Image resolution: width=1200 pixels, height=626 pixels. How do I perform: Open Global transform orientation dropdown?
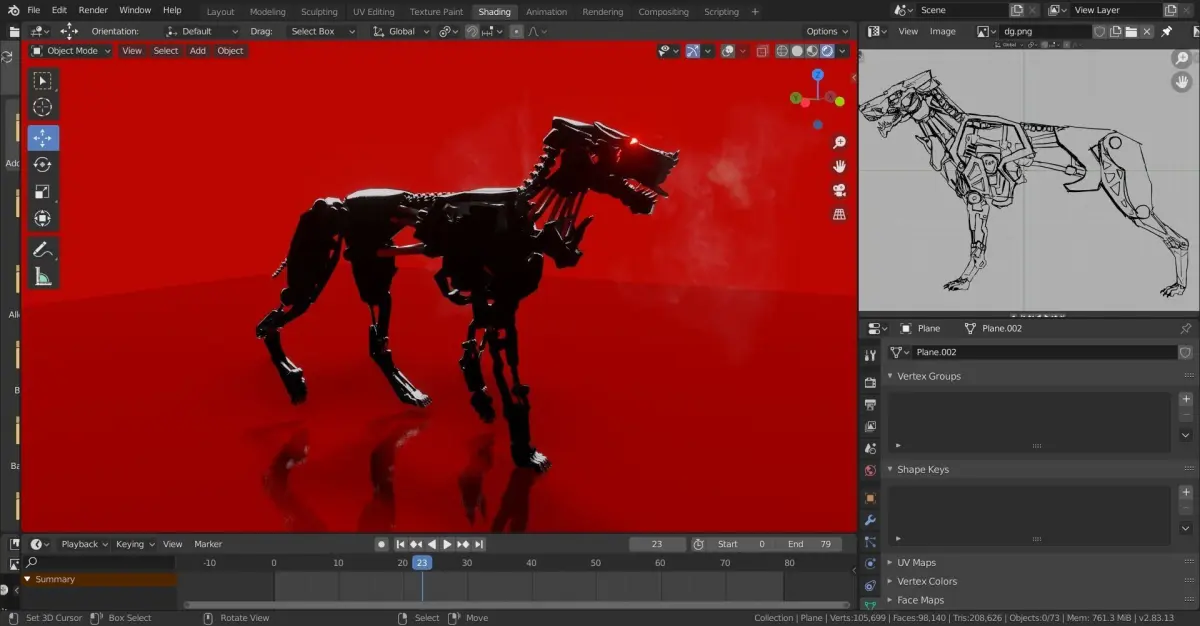click(x=401, y=31)
